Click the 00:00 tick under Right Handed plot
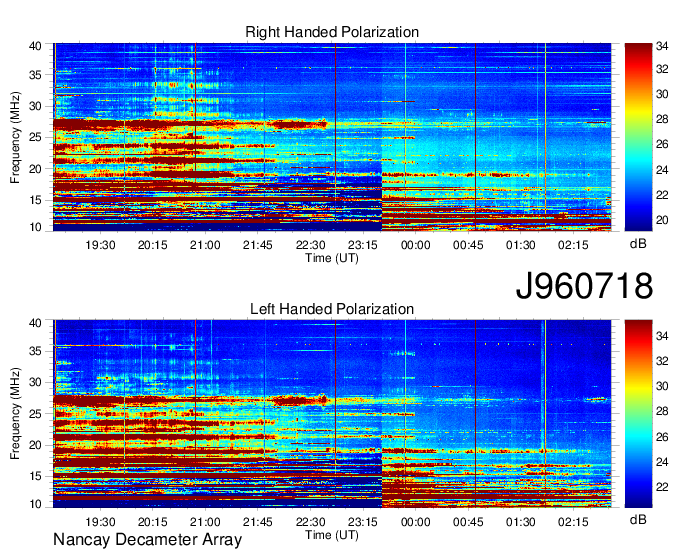 [x=415, y=245]
